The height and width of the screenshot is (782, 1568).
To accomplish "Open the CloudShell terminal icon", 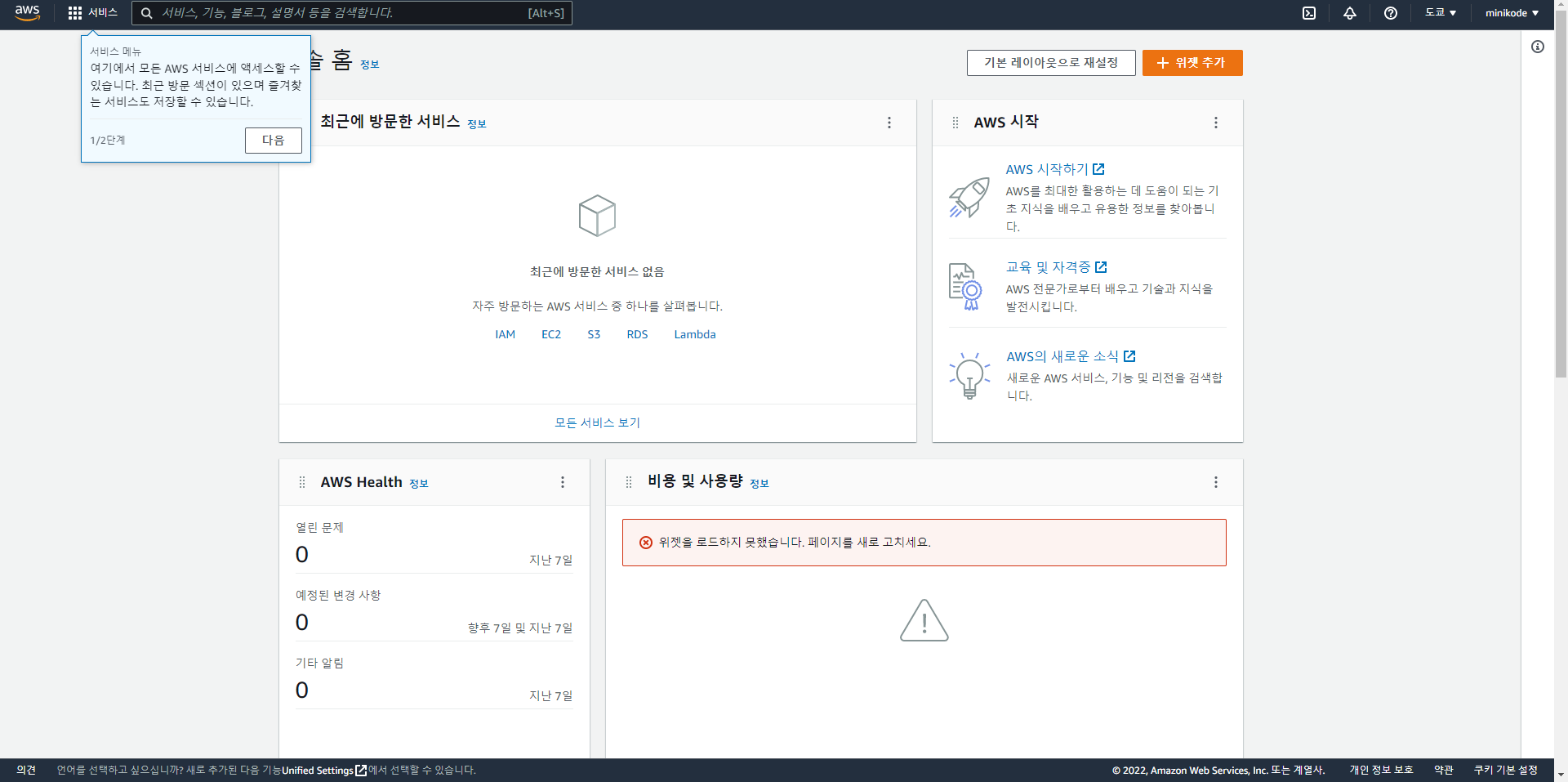I will tap(1309, 13).
